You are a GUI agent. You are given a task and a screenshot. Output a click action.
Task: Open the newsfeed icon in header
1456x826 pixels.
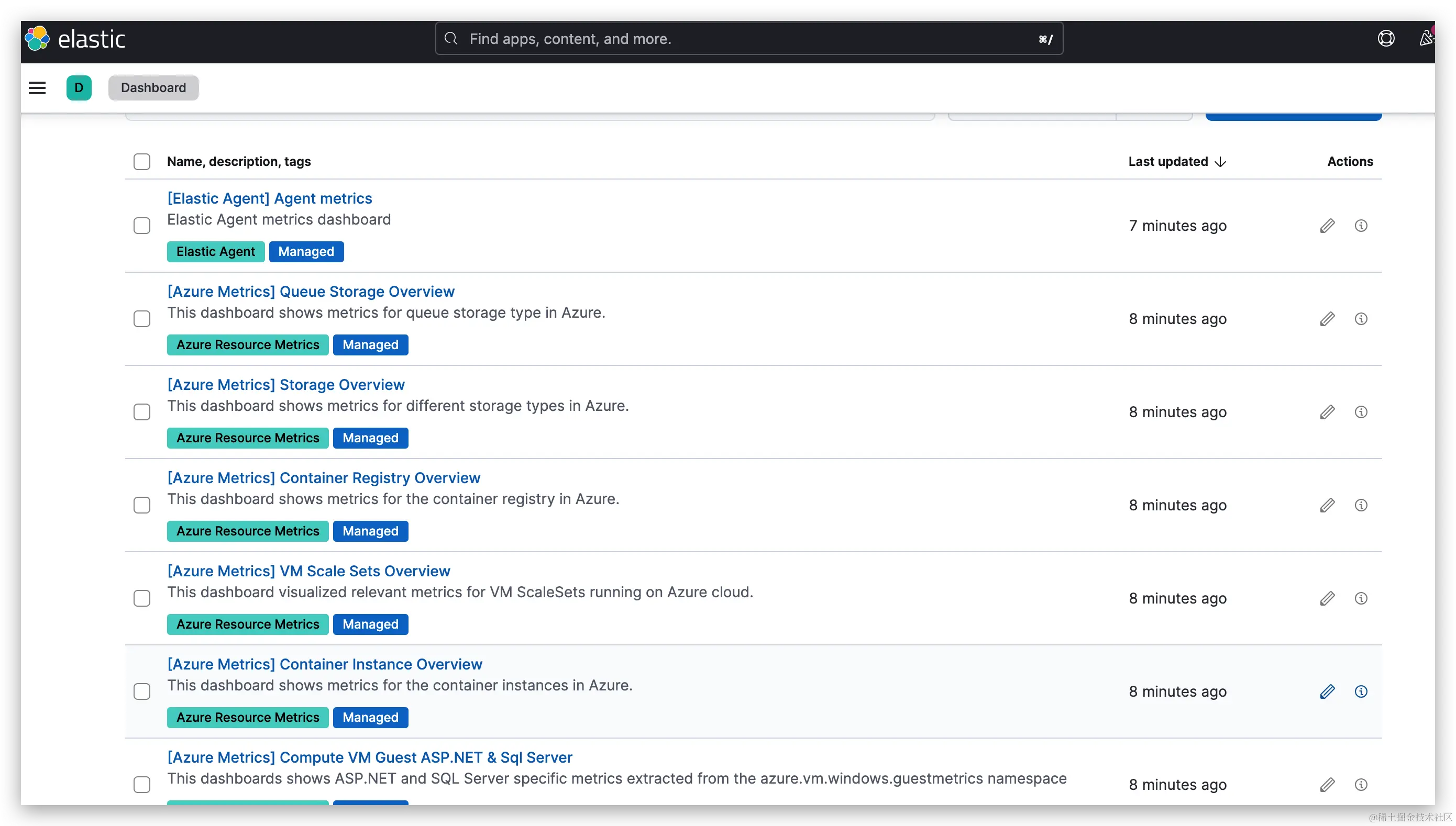[x=1426, y=39]
